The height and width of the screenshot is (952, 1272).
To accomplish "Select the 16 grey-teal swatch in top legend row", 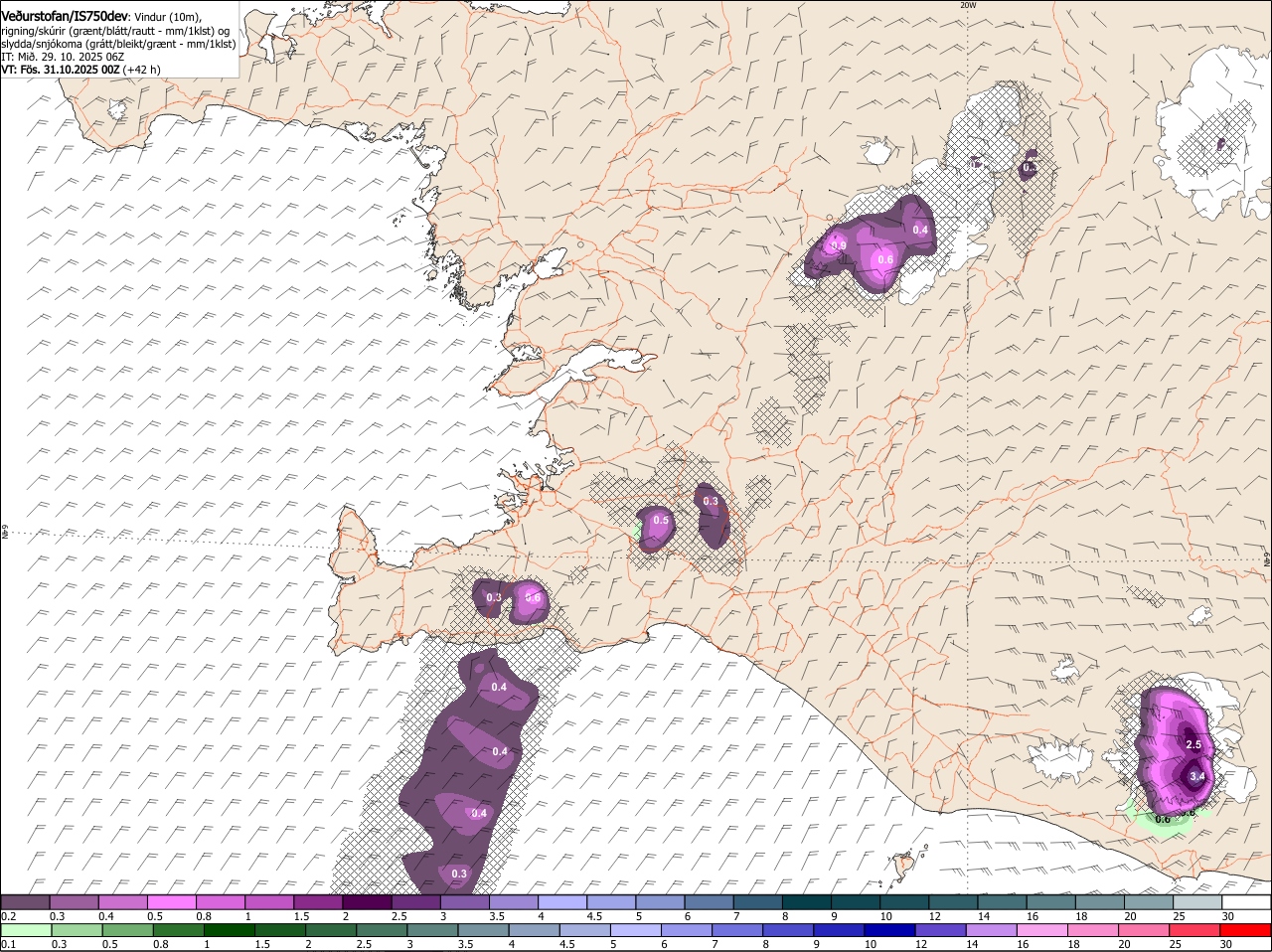I will click(x=1051, y=902).
